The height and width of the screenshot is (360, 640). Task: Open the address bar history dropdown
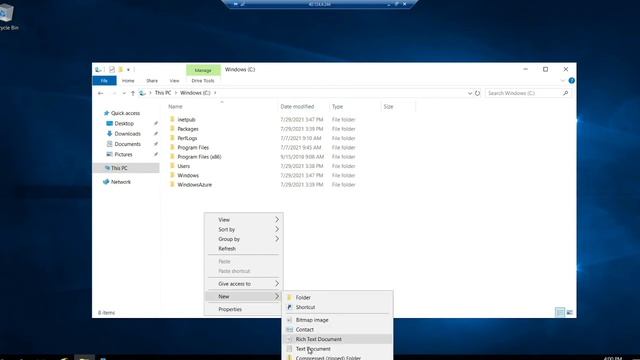(x=469, y=93)
